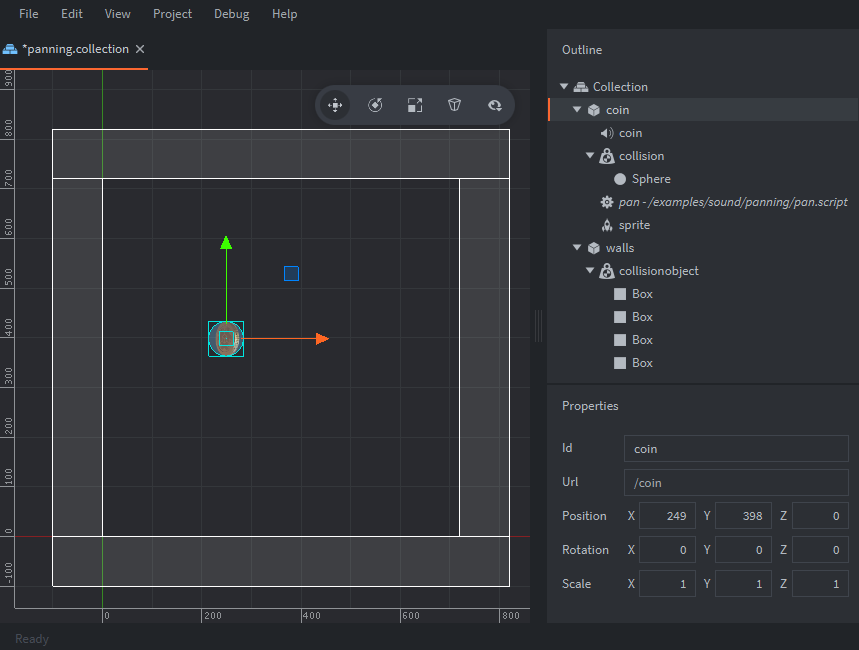Click the first Box shape icon
Screen dimensions: 859x650
[x=620, y=294]
